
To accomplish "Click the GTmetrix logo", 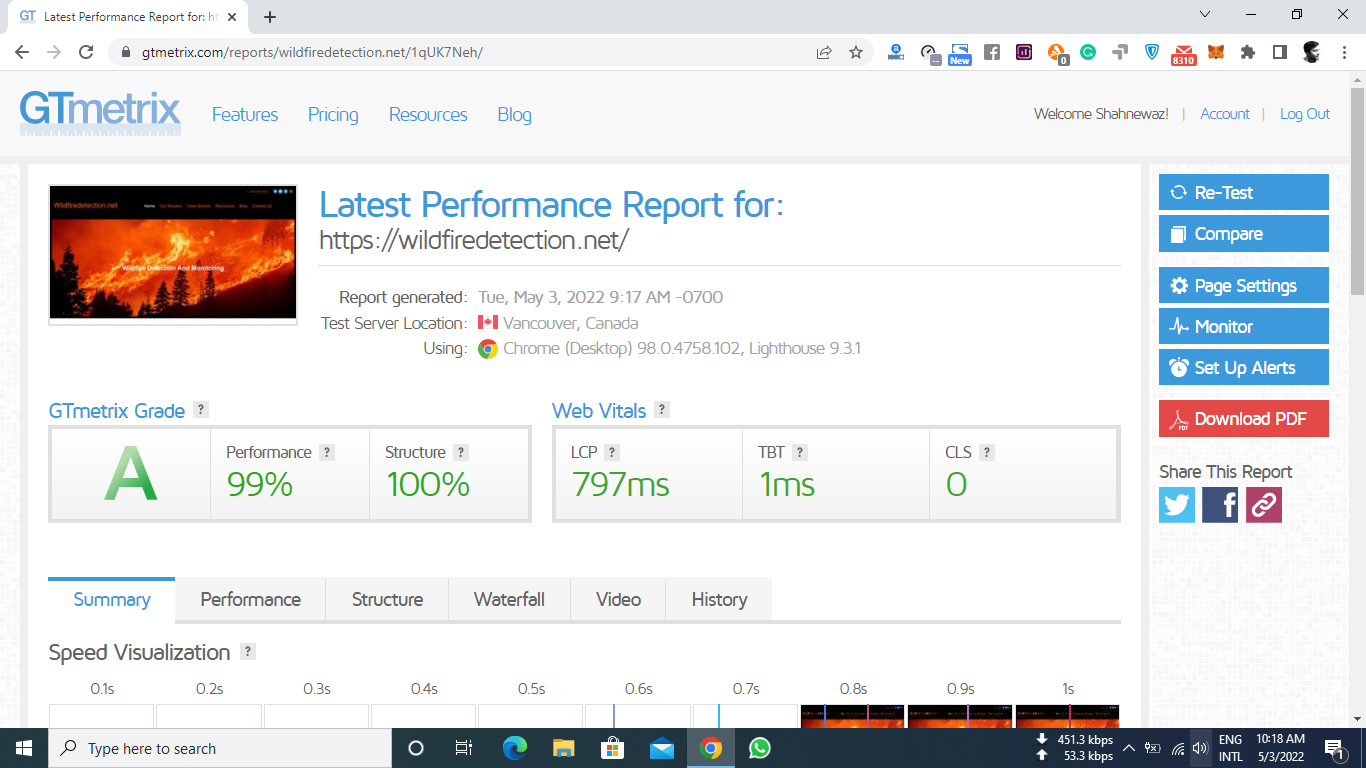I will pos(100,113).
